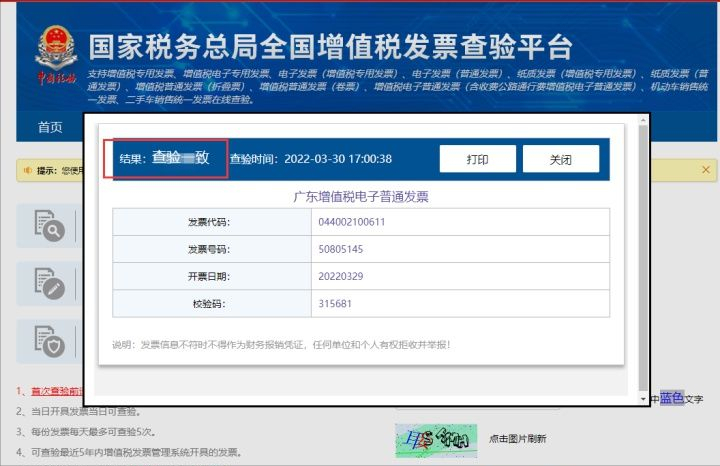The height and width of the screenshot is (466, 720).
Task: Click the speaker icon beside 提示
Action: tap(28, 171)
